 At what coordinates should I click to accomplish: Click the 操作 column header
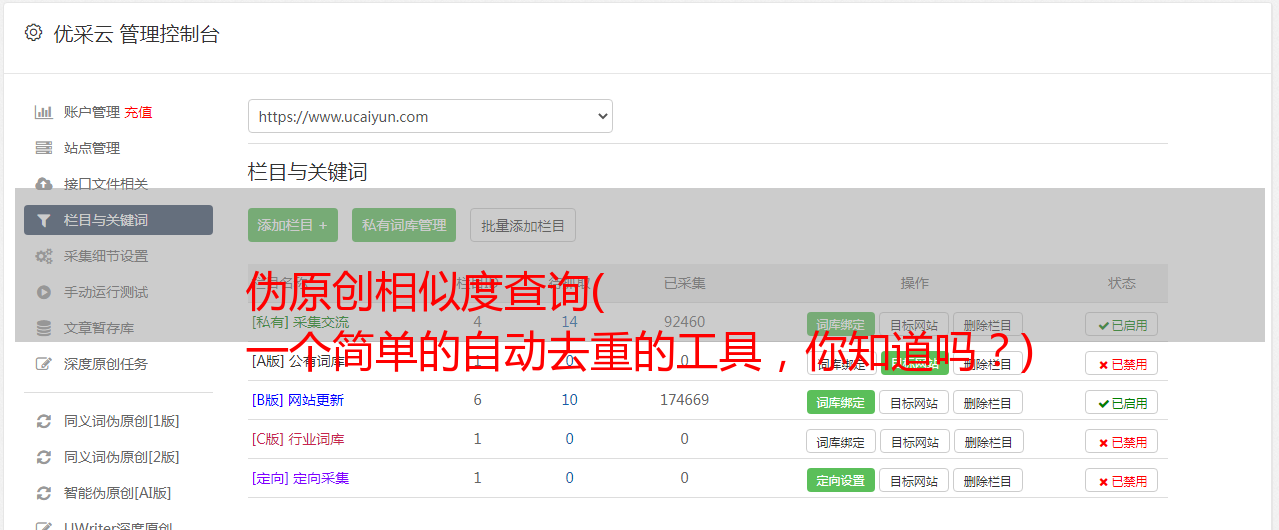915,283
